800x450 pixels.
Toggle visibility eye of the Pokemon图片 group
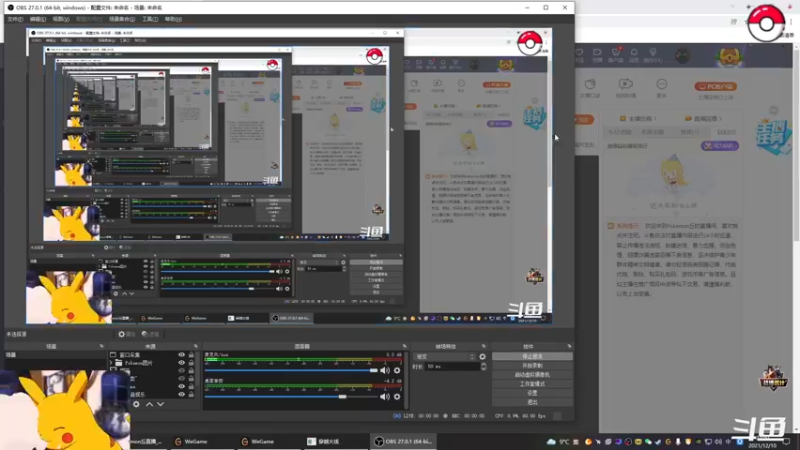point(181,363)
